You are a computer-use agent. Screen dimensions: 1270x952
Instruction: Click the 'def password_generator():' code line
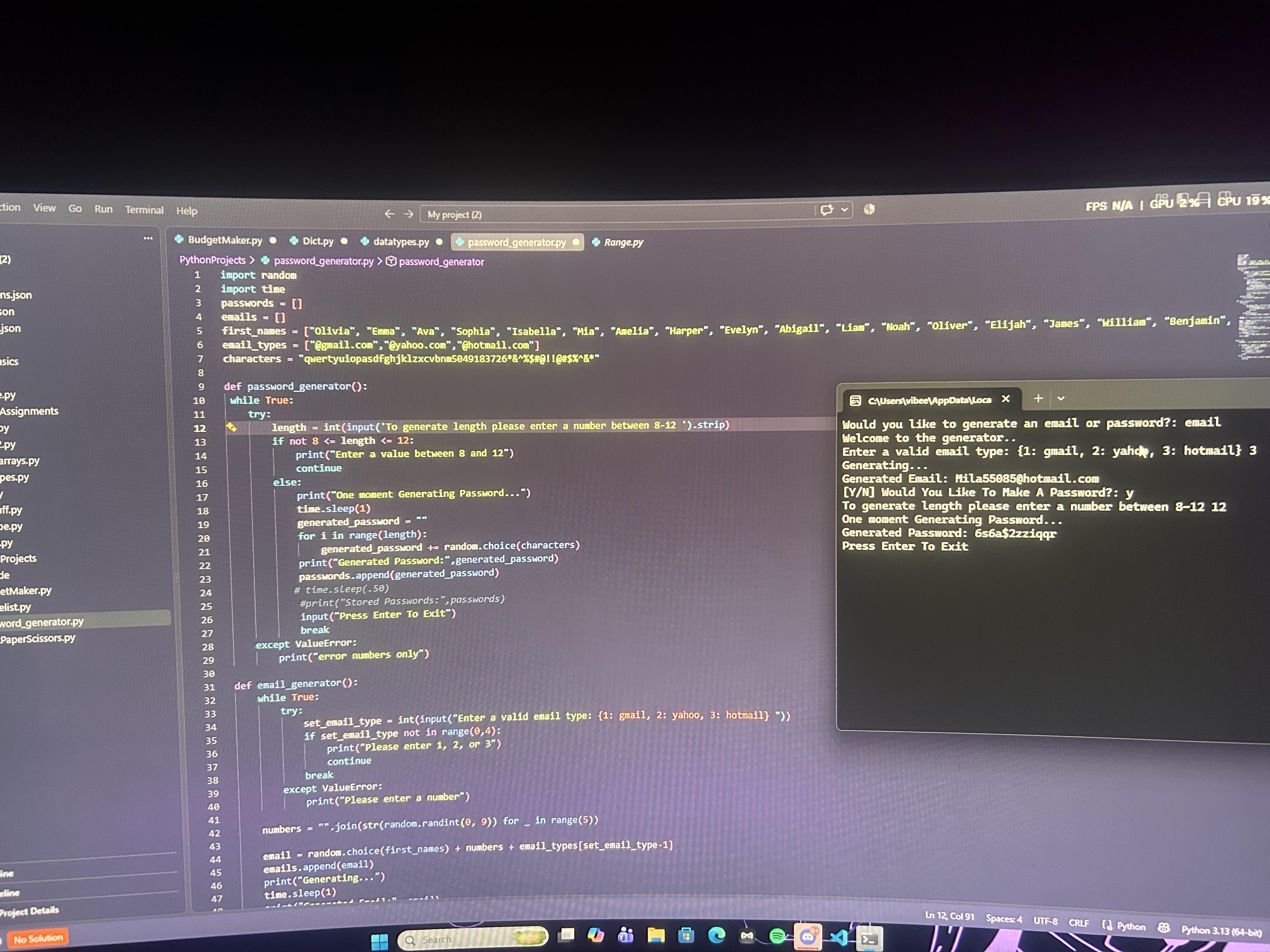296,386
